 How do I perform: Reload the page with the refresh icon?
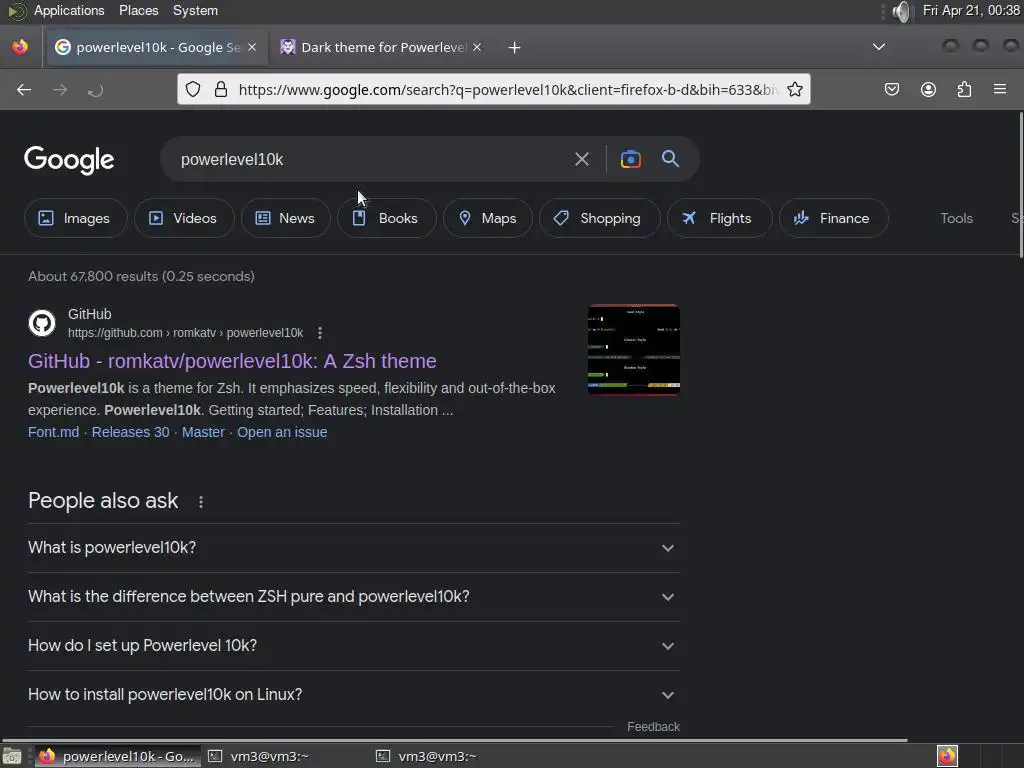point(95,90)
